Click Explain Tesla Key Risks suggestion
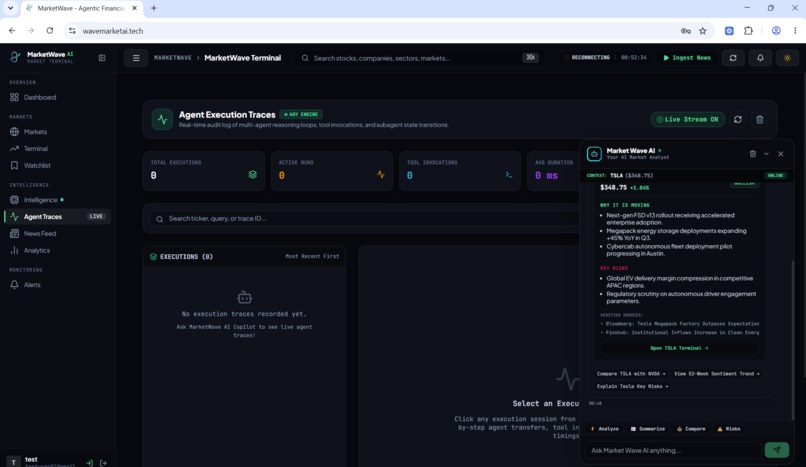The height and width of the screenshot is (467, 806). (632, 386)
